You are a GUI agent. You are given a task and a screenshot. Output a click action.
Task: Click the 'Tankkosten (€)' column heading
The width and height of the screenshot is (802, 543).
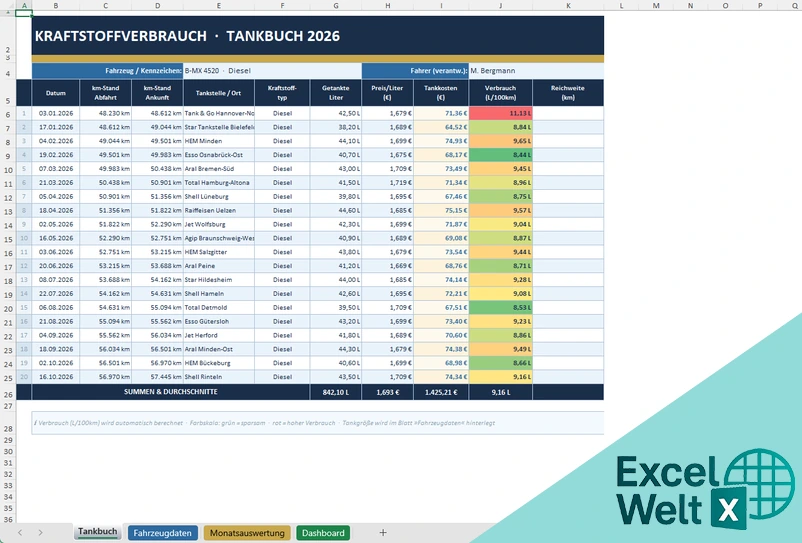click(441, 93)
